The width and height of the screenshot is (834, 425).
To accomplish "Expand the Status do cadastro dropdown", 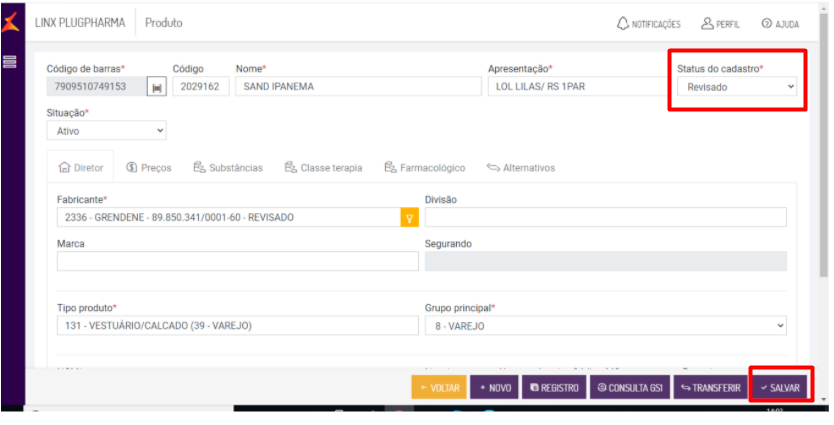I will click(x=736, y=87).
